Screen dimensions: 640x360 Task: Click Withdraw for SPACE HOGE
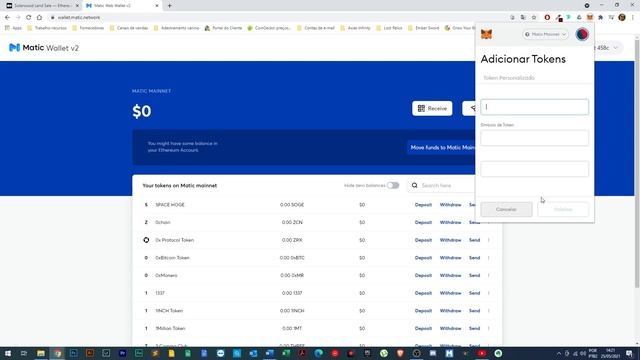click(x=450, y=204)
